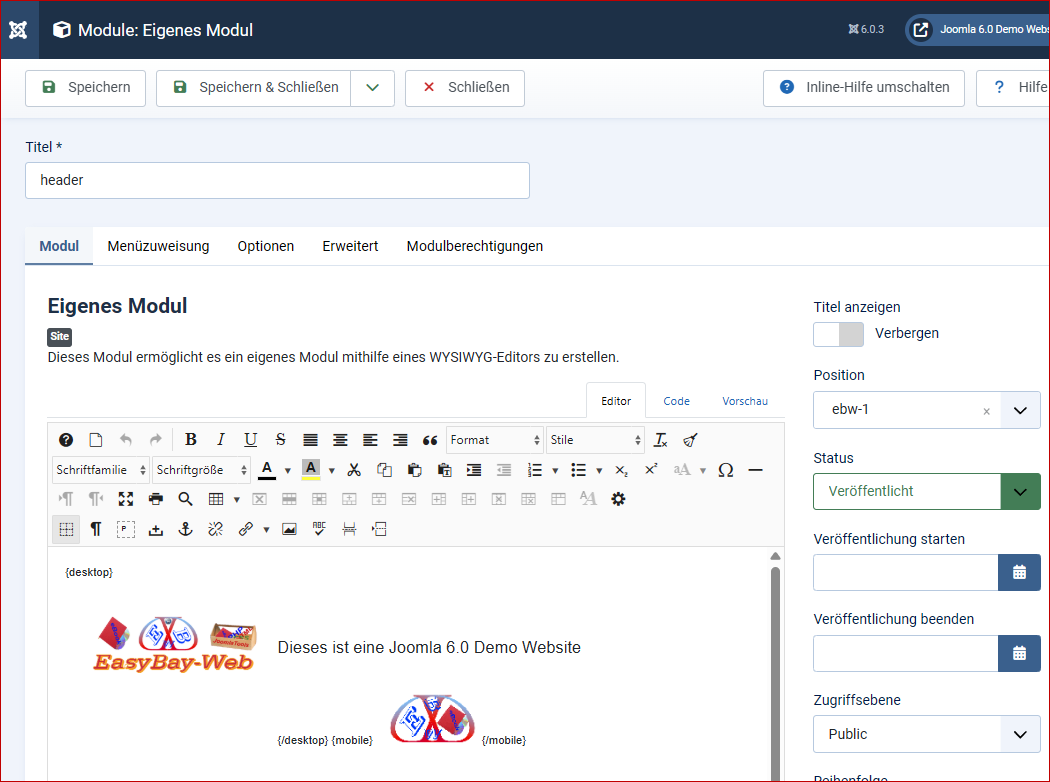Open the Zugriffsebene dropdown
Image resolution: width=1050 pixels, height=782 pixels.
[x=1021, y=734]
